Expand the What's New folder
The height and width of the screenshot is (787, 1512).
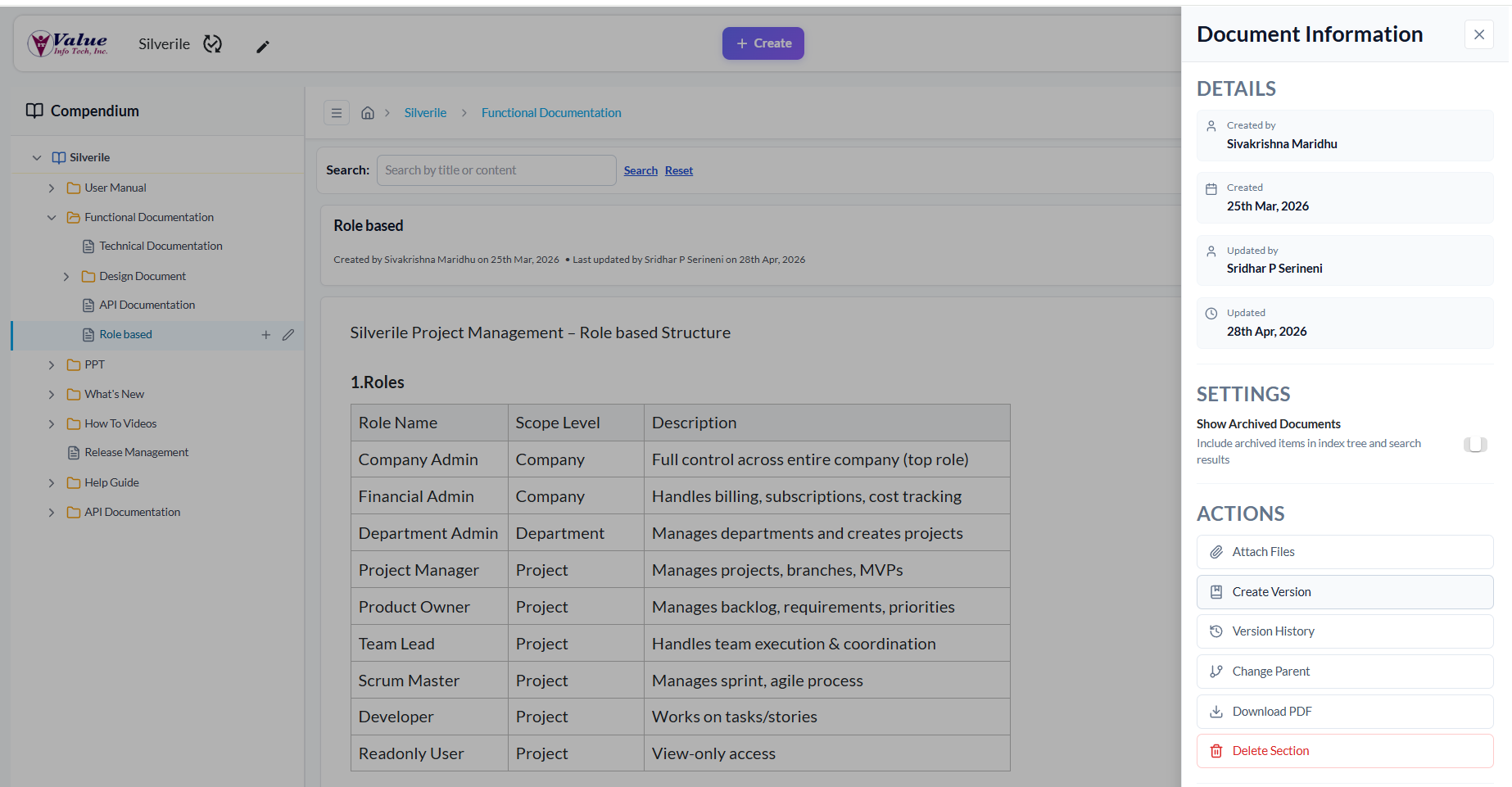pos(52,395)
